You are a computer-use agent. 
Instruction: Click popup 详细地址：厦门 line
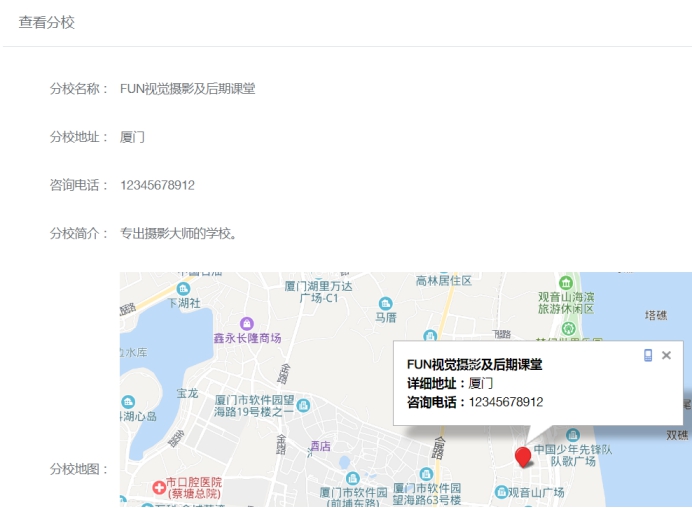point(450,383)
